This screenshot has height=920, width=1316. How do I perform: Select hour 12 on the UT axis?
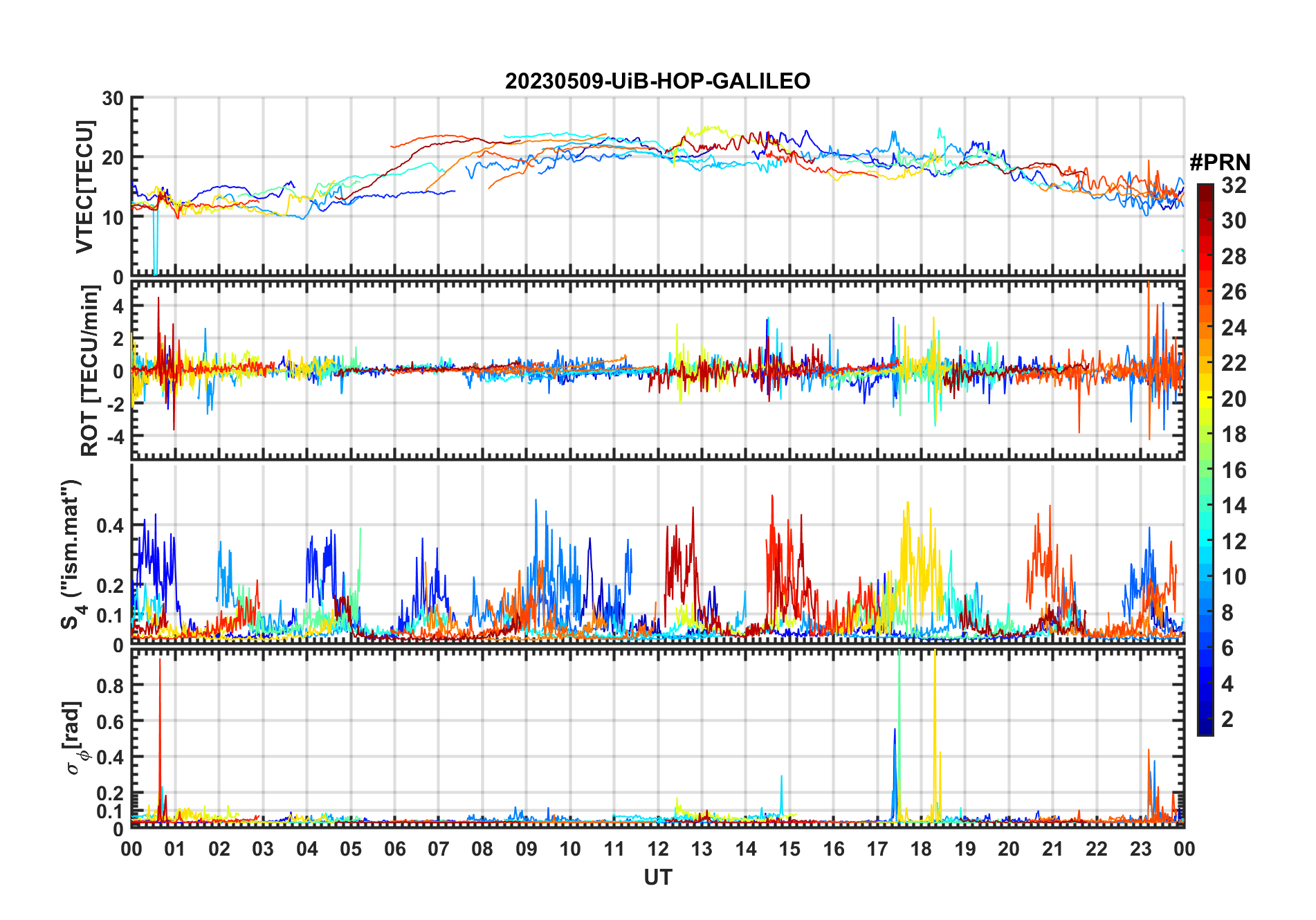tap(658, 849)
